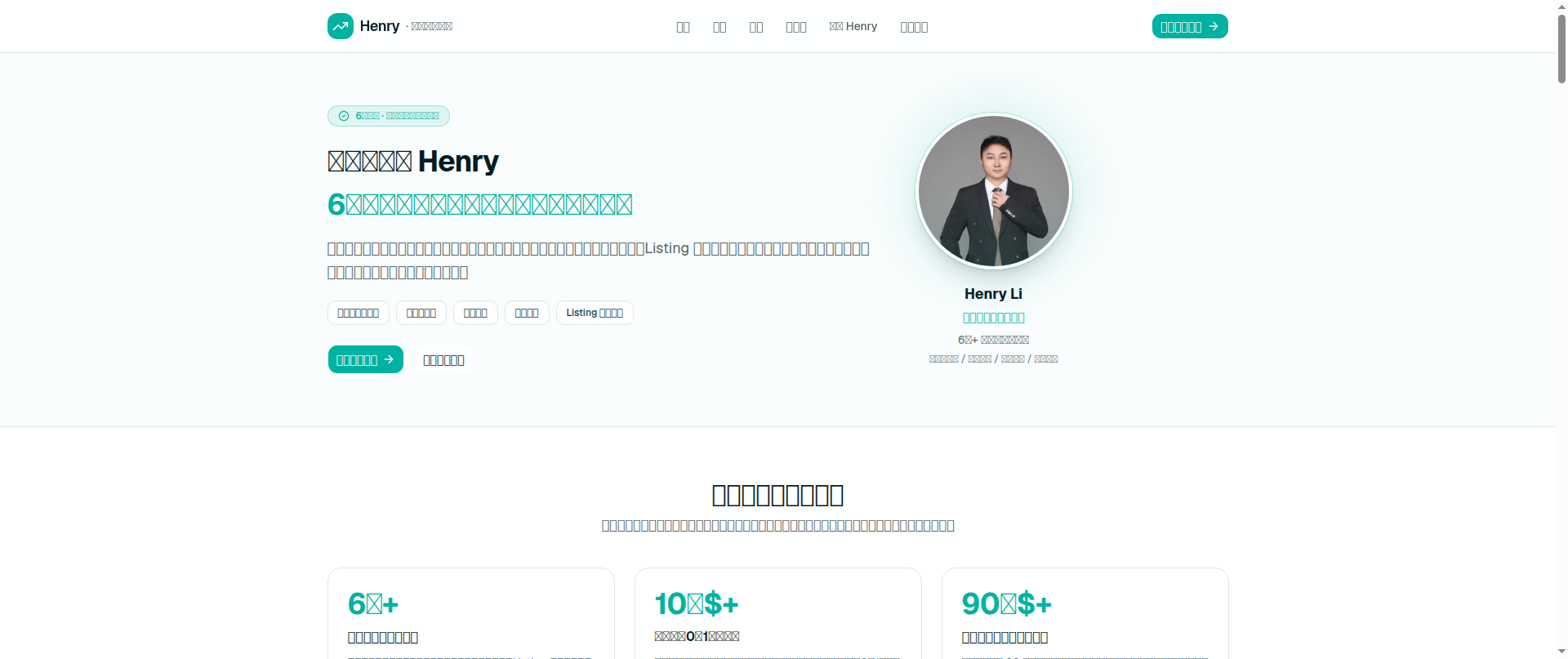Click the green arrow button in the header
This screenshot has width=1568, height=659.
point(1190,26)
